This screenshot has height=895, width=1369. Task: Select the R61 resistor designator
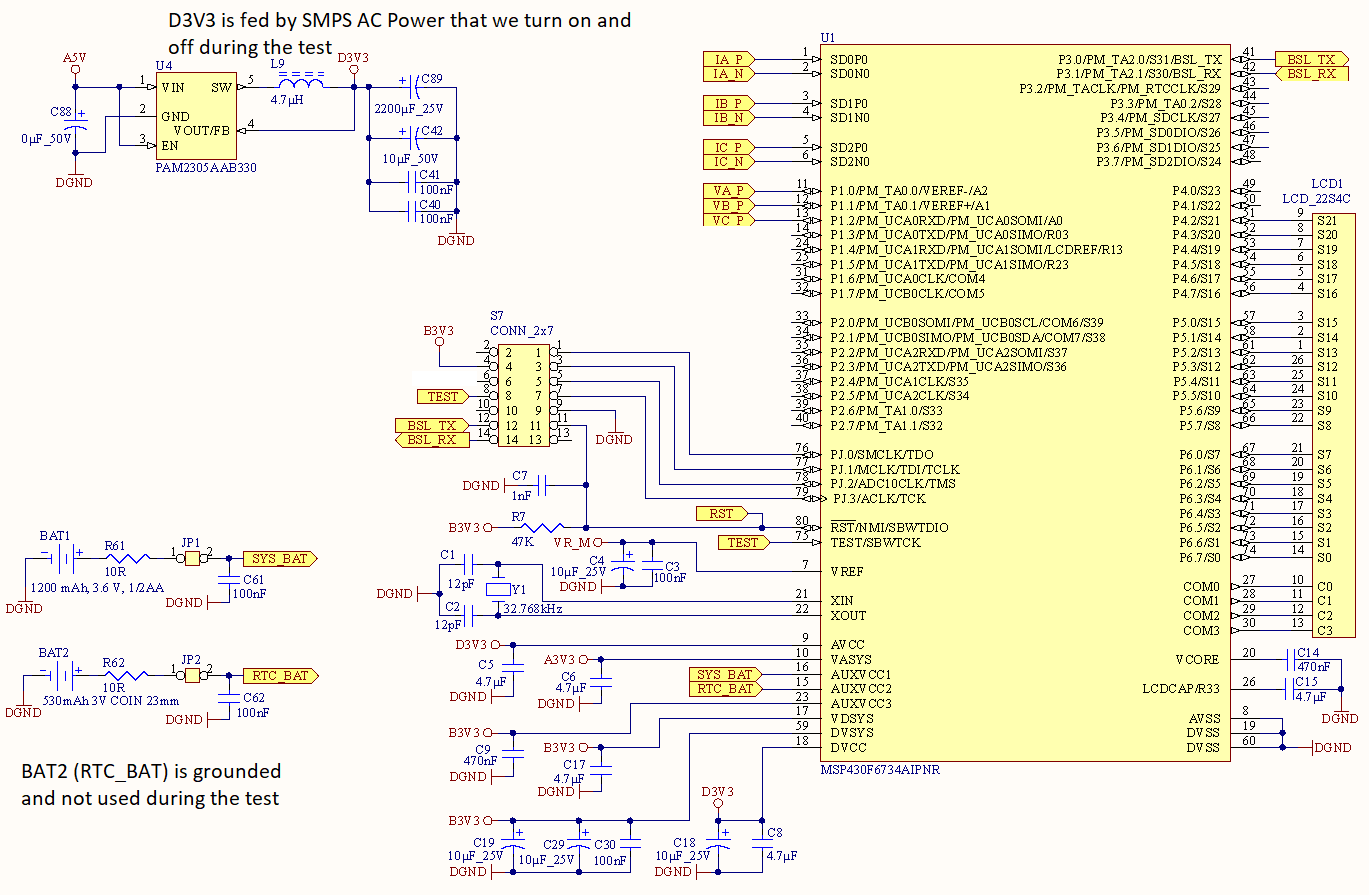(117, 546)
